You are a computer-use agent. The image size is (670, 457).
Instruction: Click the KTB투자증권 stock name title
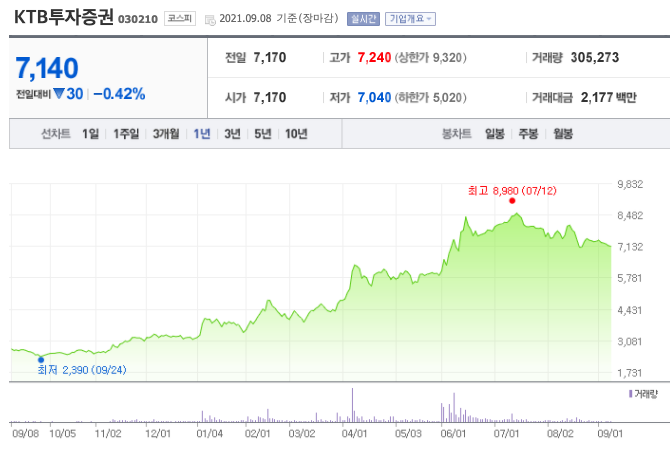click(64, 18)
